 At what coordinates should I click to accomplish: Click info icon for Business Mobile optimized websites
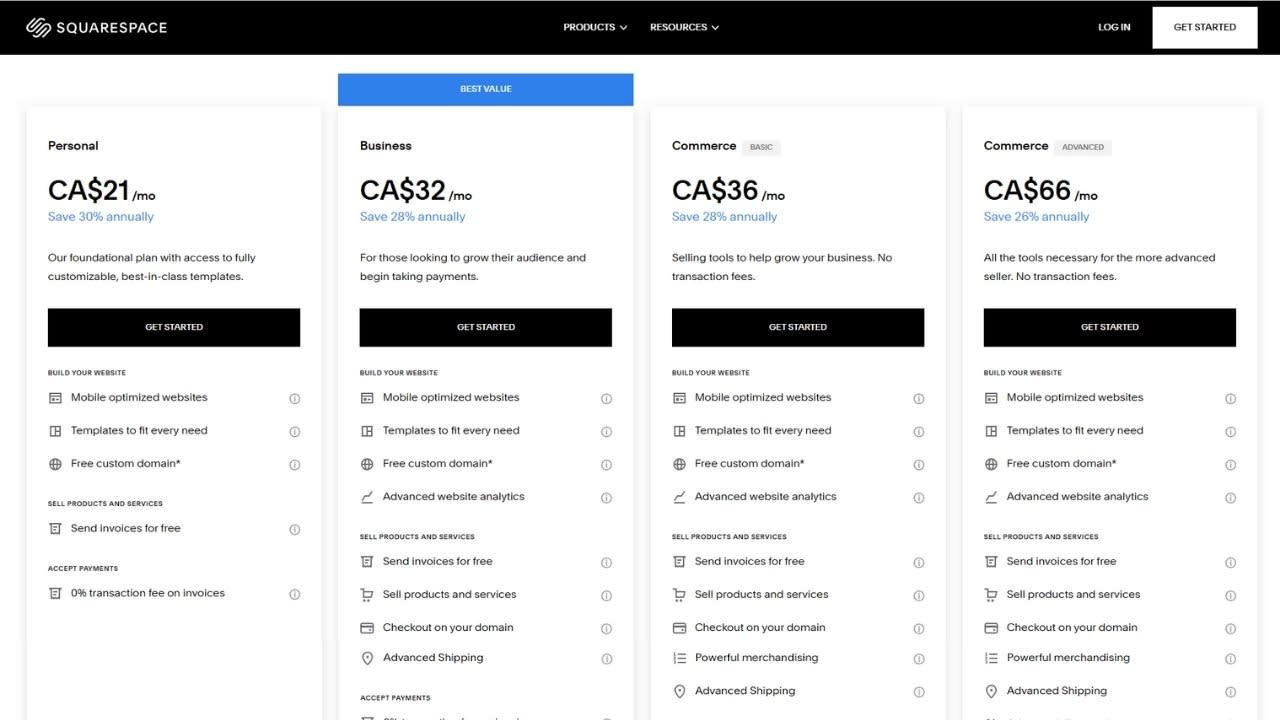(x=606, y=398)
